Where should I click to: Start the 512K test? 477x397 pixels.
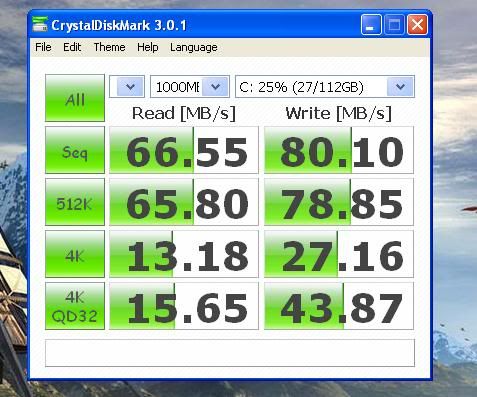(x=75, y=202)
